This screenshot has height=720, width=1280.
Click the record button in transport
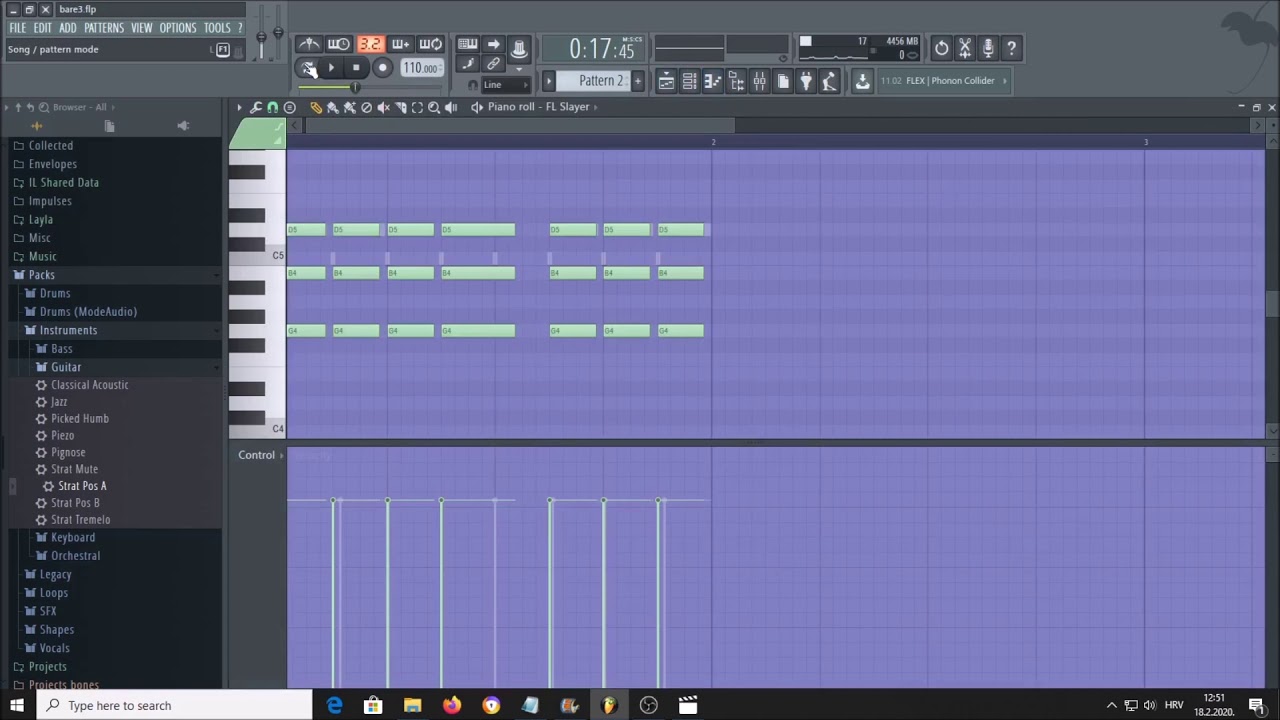(382, 68)
